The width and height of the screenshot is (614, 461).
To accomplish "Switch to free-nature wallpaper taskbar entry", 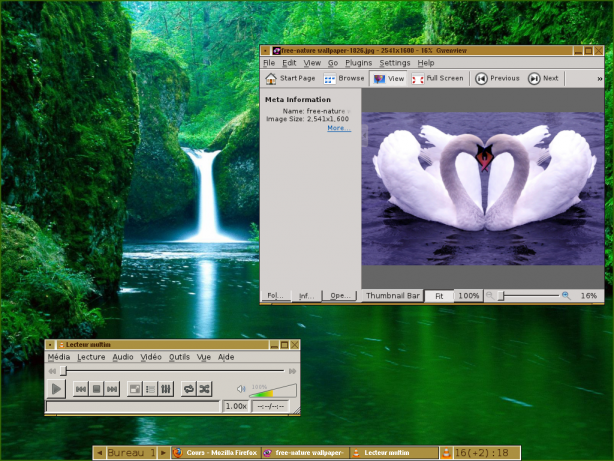I will point(305,453).
